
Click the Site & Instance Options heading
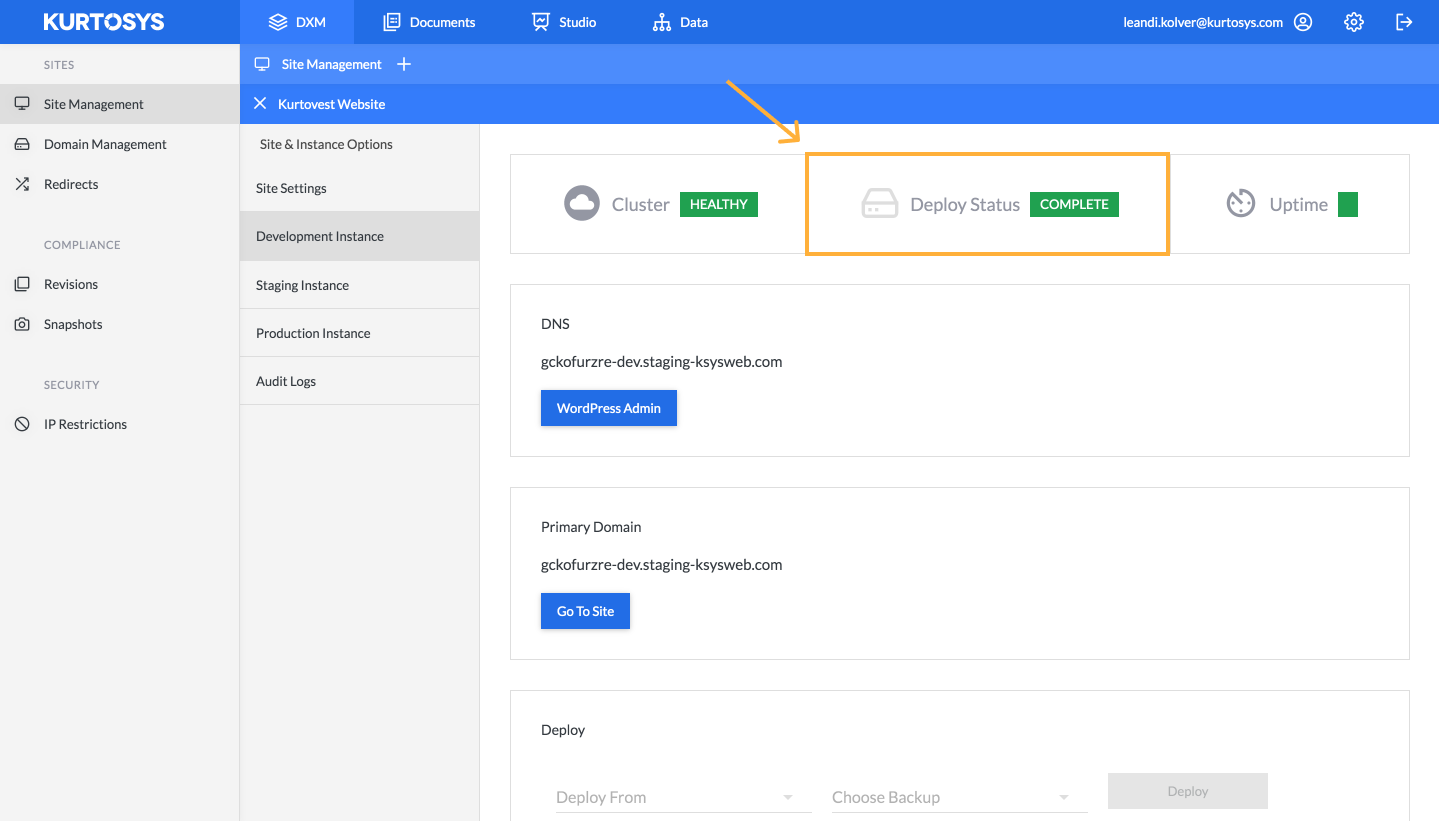(326, 144)
